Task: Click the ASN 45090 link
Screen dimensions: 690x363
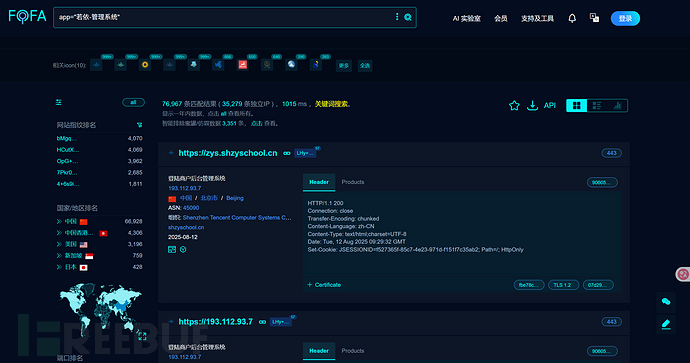Action: tap(191, 208)
